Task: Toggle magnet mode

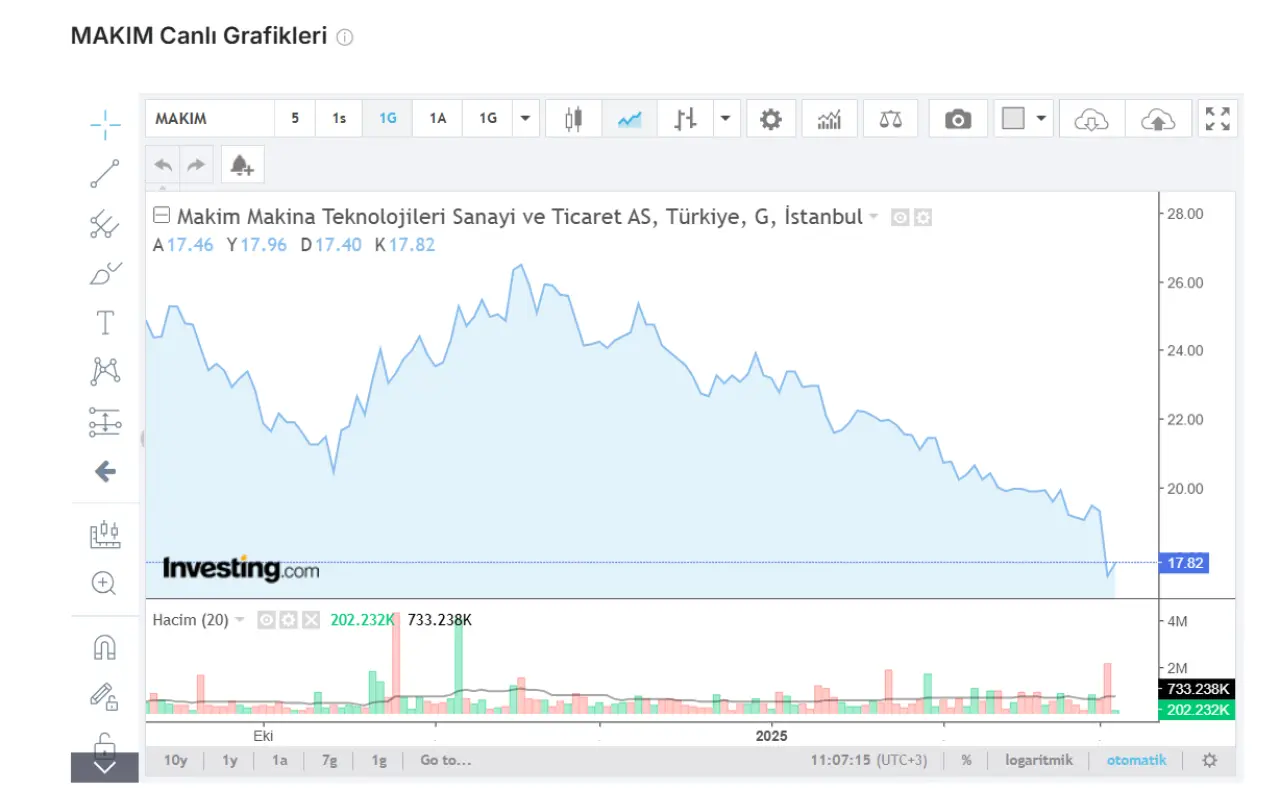Action: [x=105, y=647]
